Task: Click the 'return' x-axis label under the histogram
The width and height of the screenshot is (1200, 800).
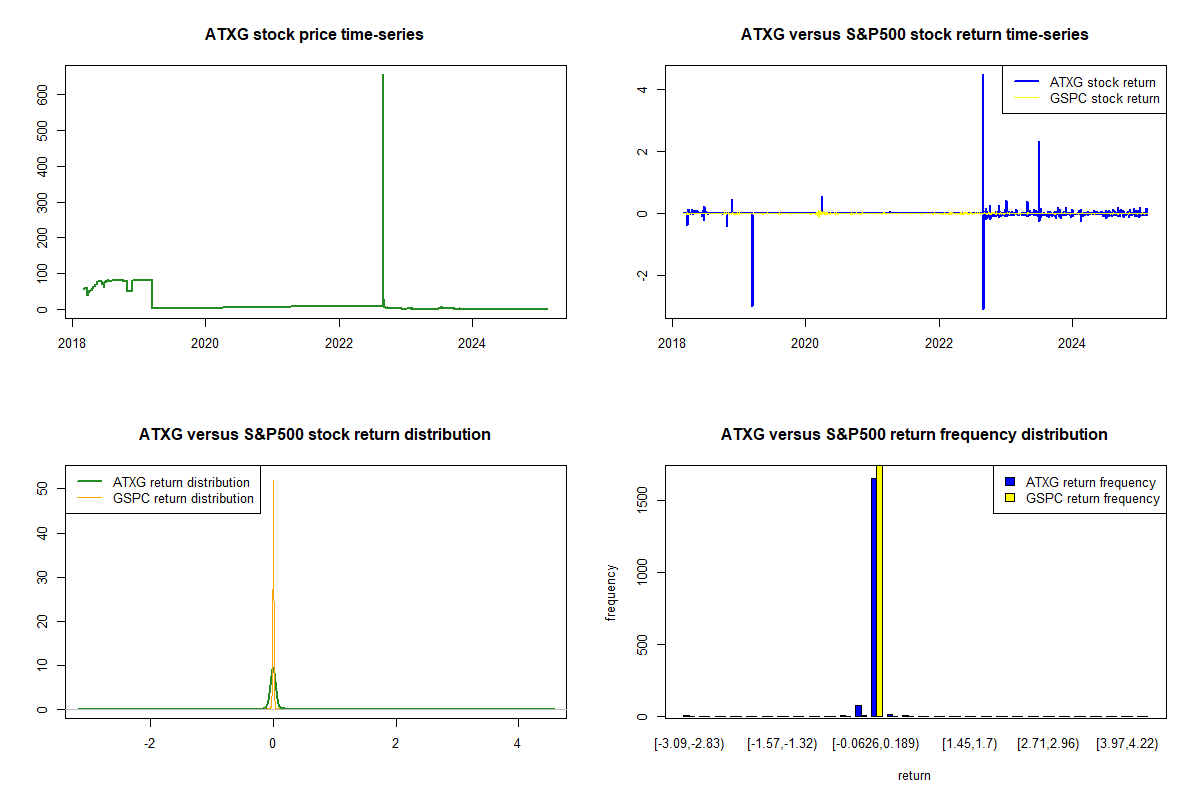Action: coord(914,775)
